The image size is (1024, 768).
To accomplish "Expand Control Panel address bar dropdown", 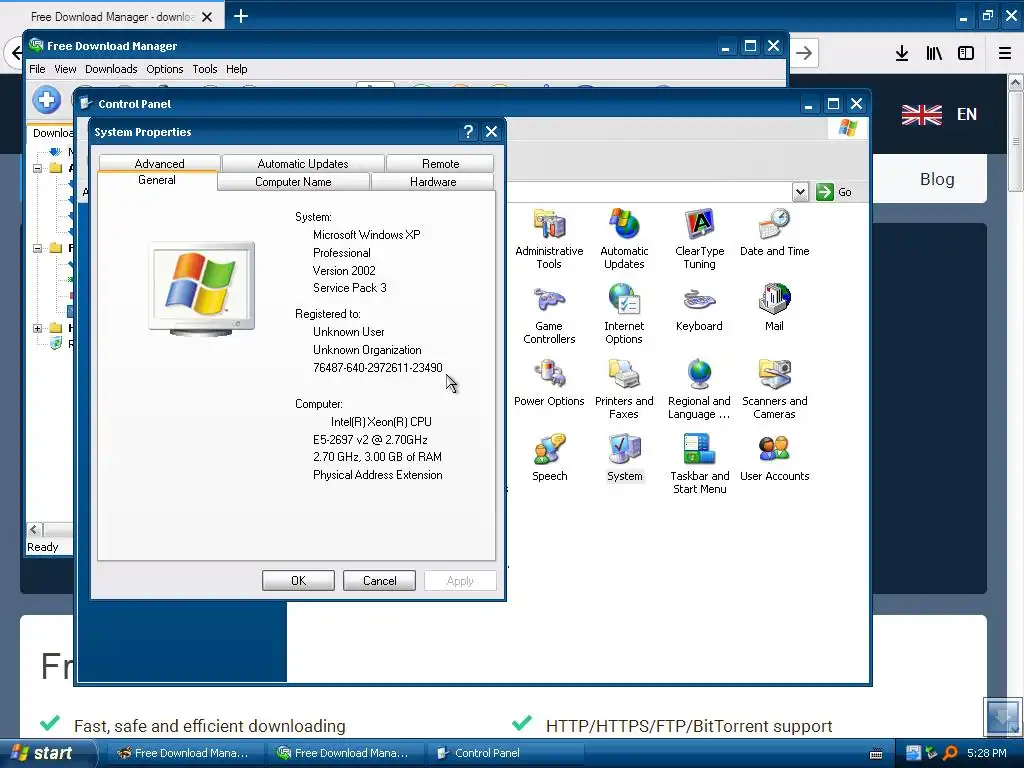I will 800,192.
